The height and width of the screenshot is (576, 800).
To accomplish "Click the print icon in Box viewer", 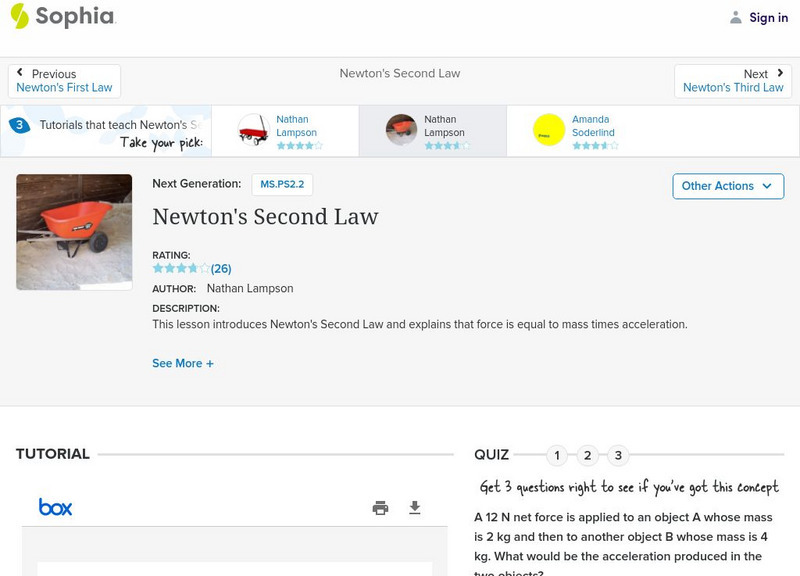I will 380,508.
